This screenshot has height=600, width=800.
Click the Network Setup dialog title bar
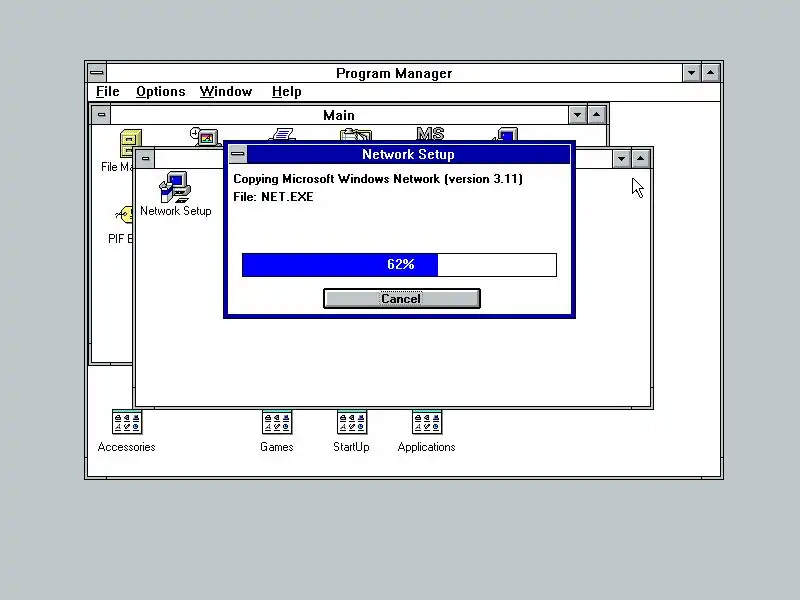[x=408, y=154]
